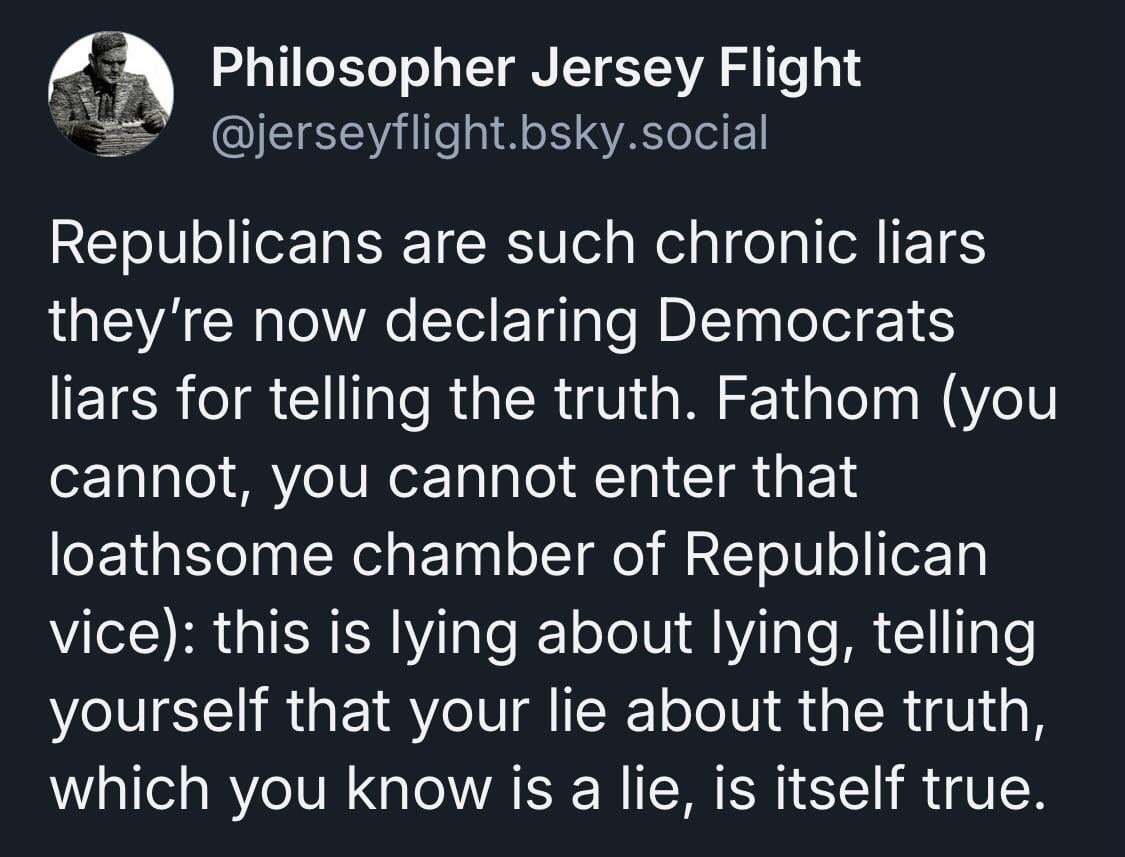Click the word "Philosopher" in the display name
Screen dimensions: 1125x857
pyautogui.click(x=362, y=70)
